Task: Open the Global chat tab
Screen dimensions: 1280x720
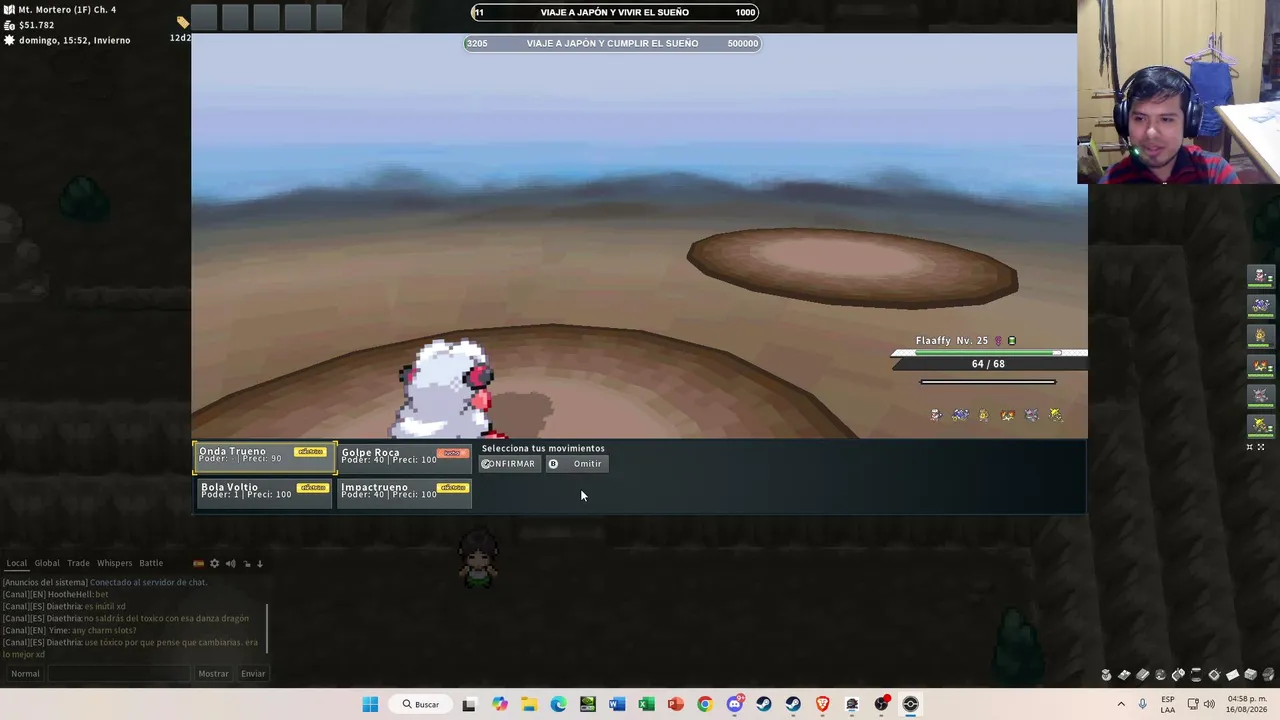Action: pyautogui.click(x=47, y=563)
